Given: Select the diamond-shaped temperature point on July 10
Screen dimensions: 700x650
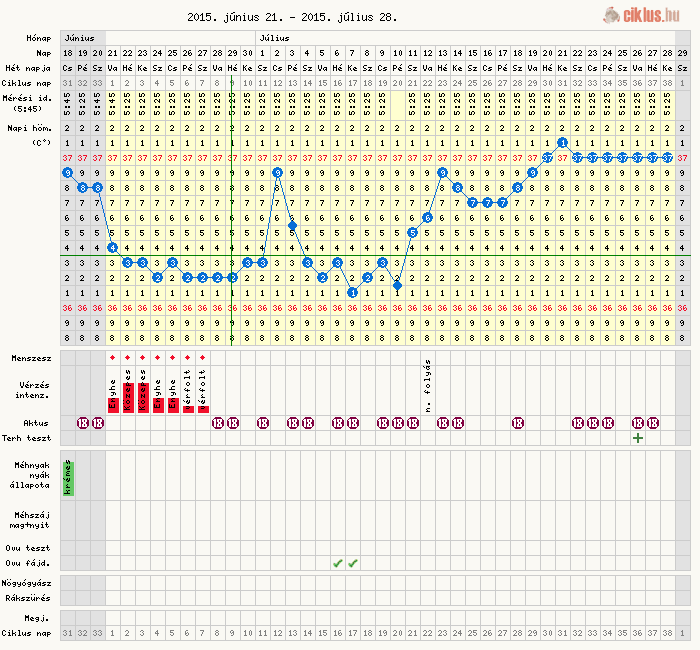Looking at the screenshot, I should [397, 285].
